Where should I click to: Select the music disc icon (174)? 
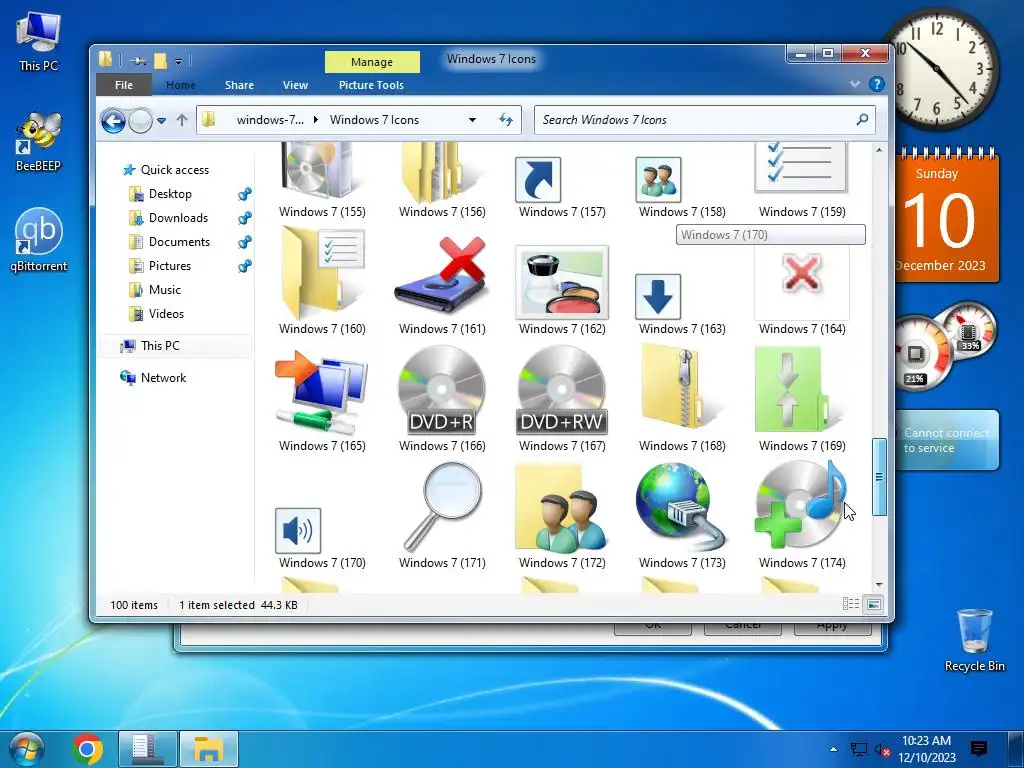point(801,505)
